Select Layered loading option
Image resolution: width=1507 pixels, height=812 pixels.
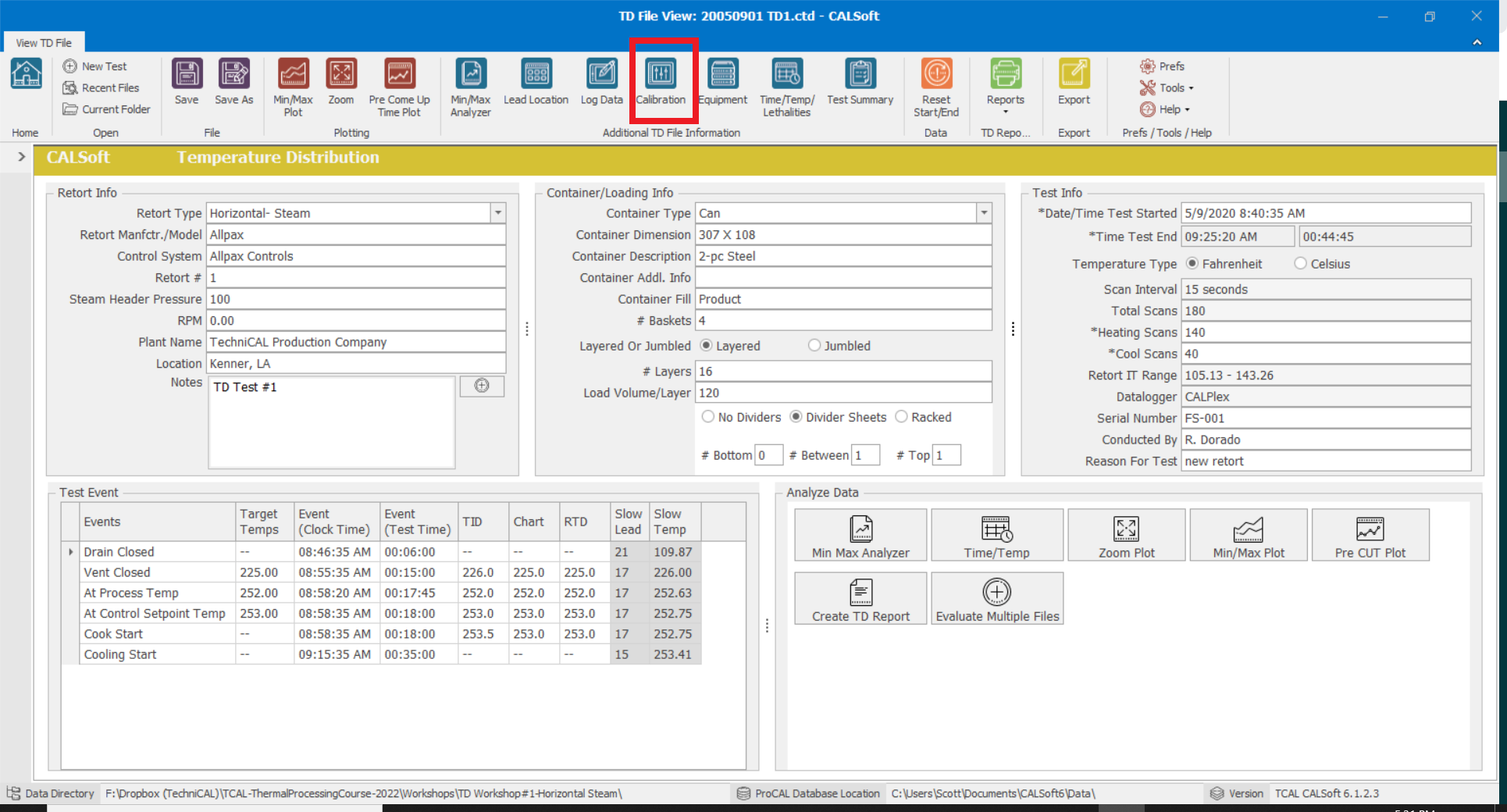click(x=707, y=345)
